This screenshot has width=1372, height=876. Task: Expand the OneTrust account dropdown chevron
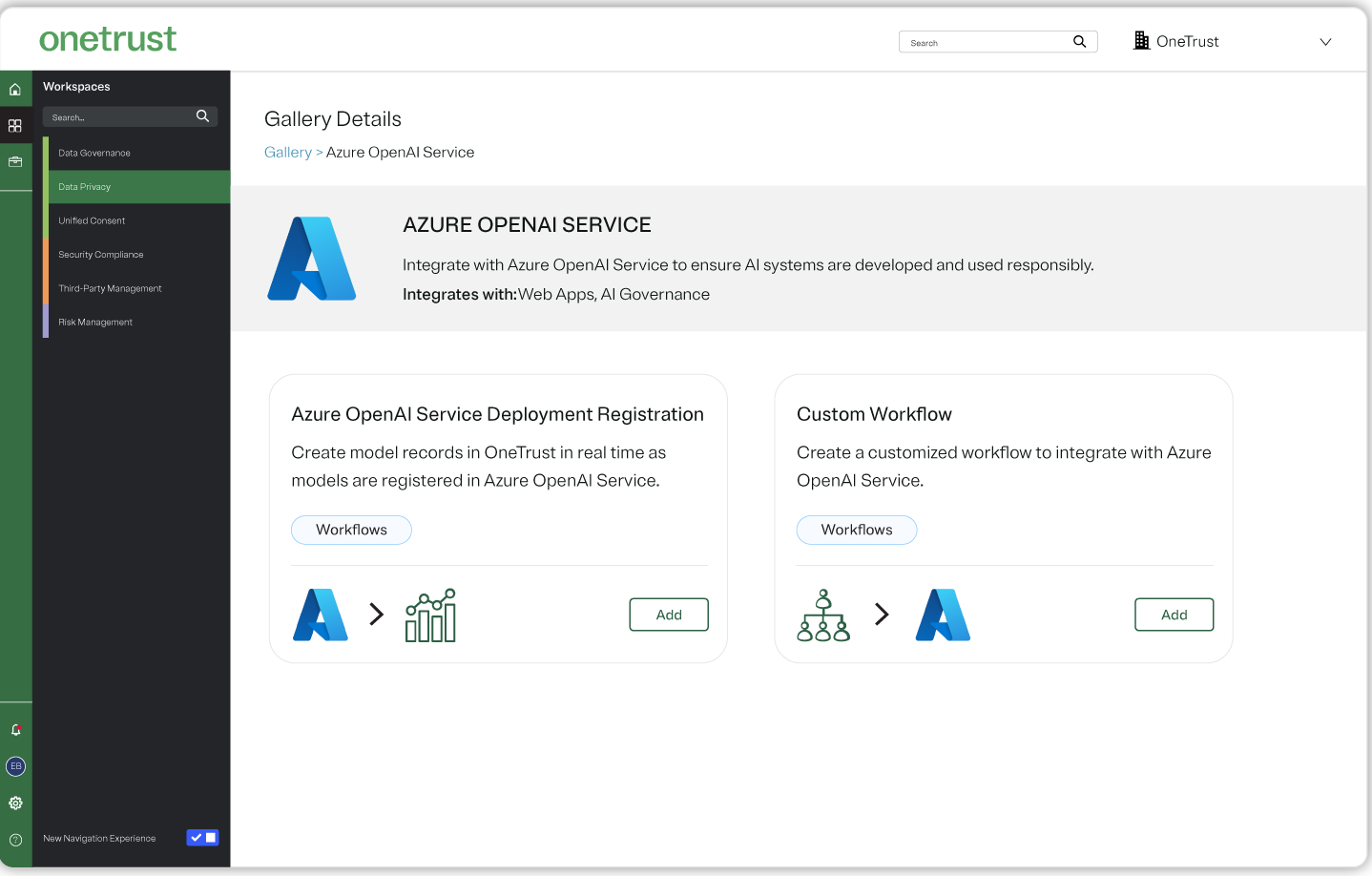coord(1325,41)
